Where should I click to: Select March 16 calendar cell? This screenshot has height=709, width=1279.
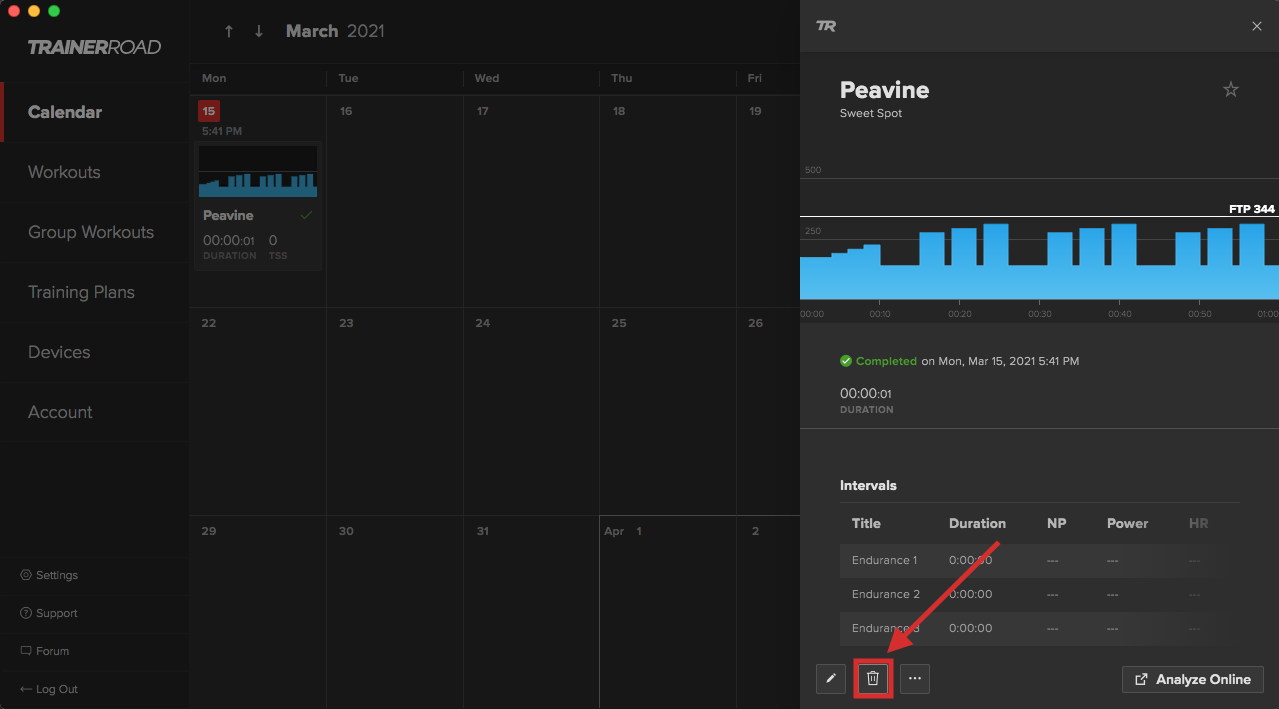coord(395,201)
